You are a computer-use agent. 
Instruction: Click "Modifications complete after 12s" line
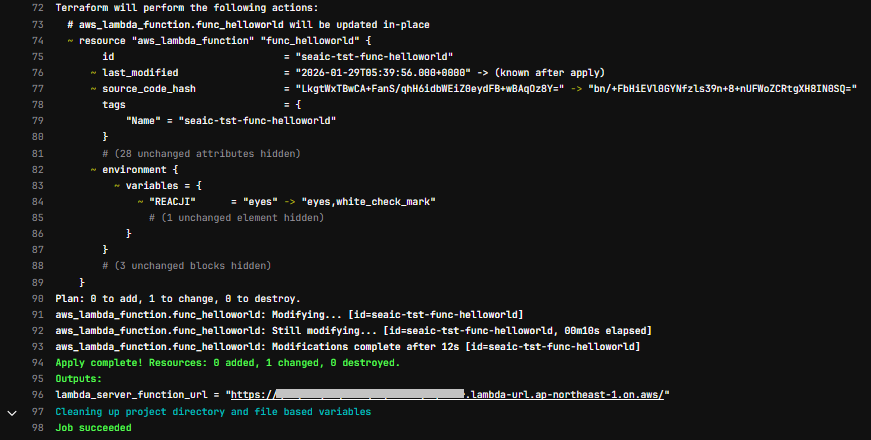(x=347, y=347)
